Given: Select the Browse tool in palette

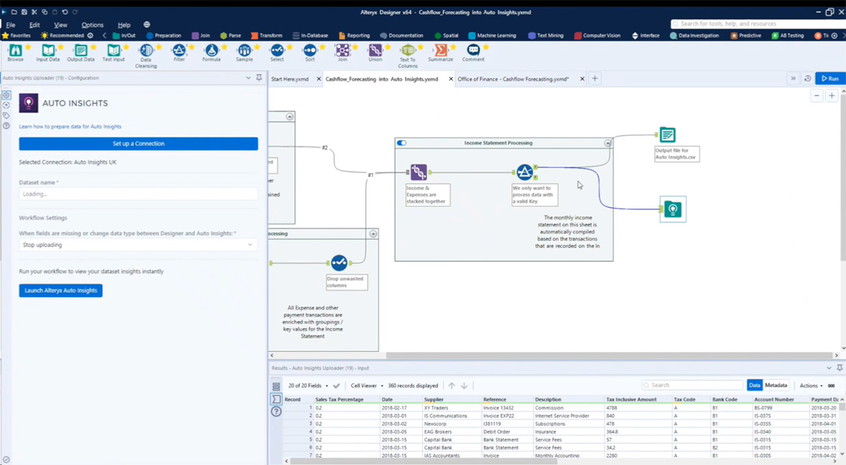Looking at the screenshot, I should 15,51.
